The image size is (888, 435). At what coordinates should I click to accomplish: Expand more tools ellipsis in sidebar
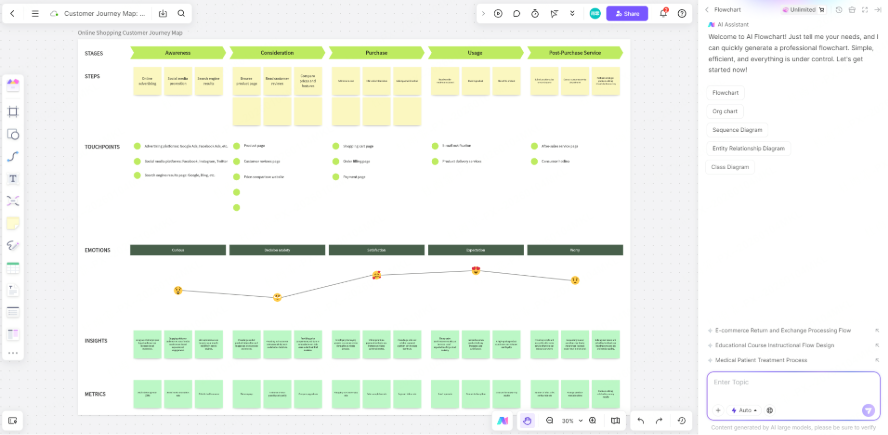(x=13, y=353)
